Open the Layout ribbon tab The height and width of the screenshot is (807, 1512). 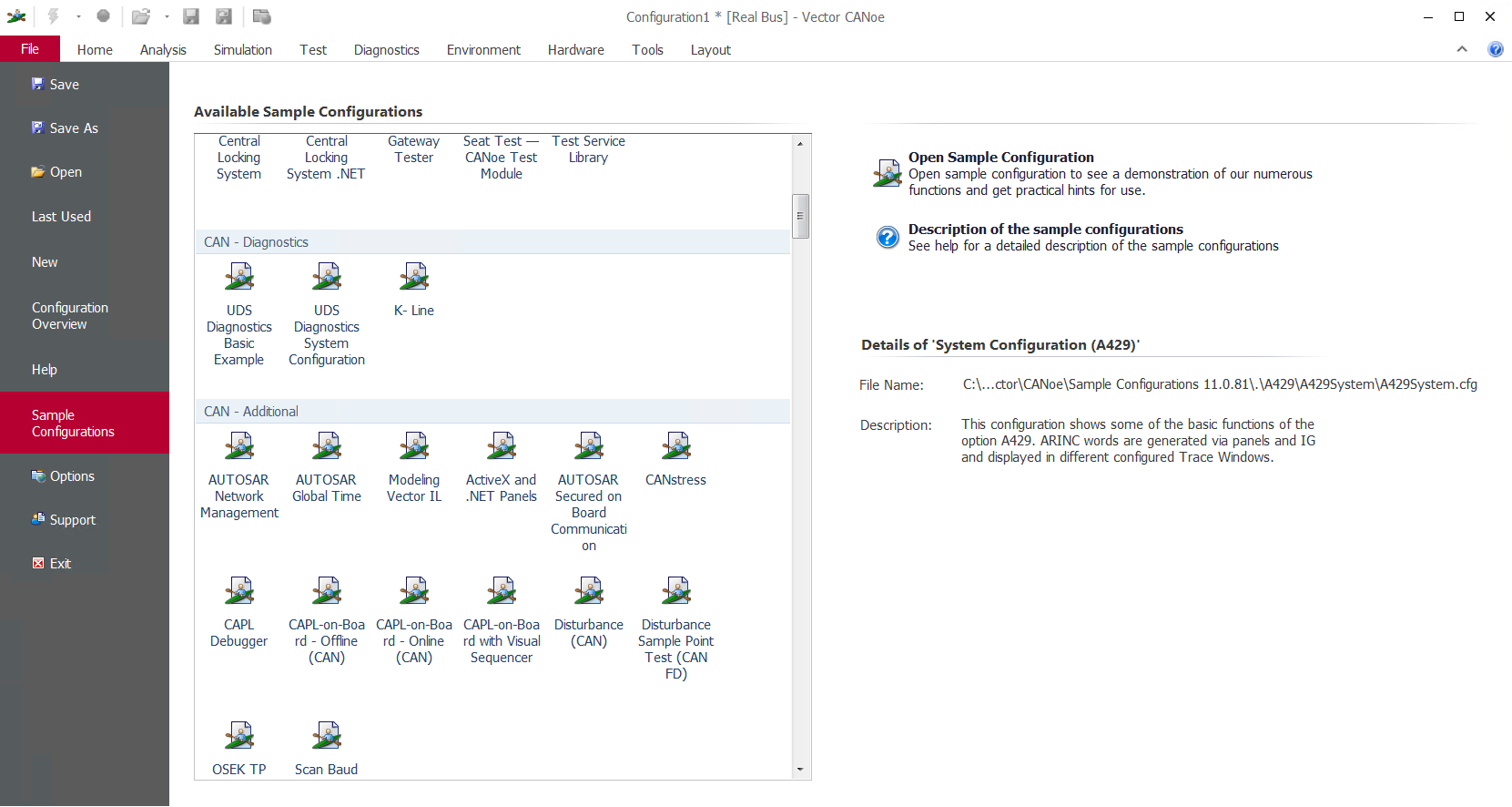tap(711, 50)
